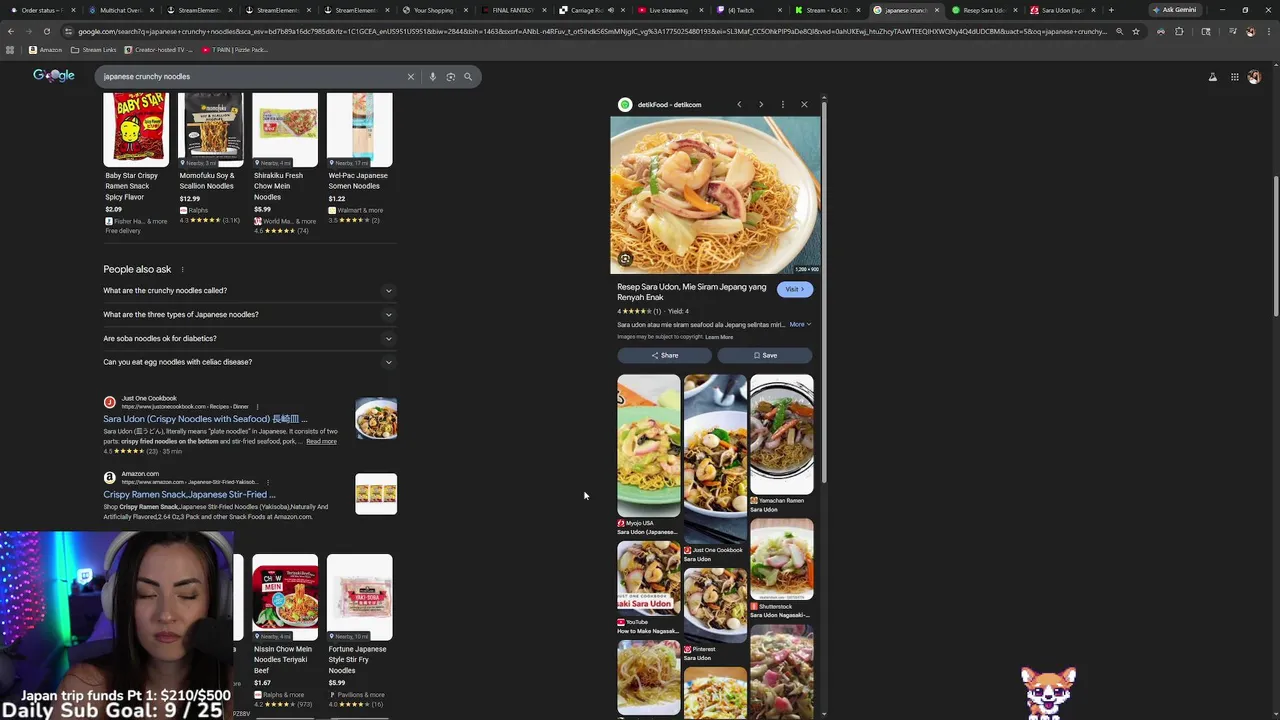Click the browser address bar URL

[590, 31]
